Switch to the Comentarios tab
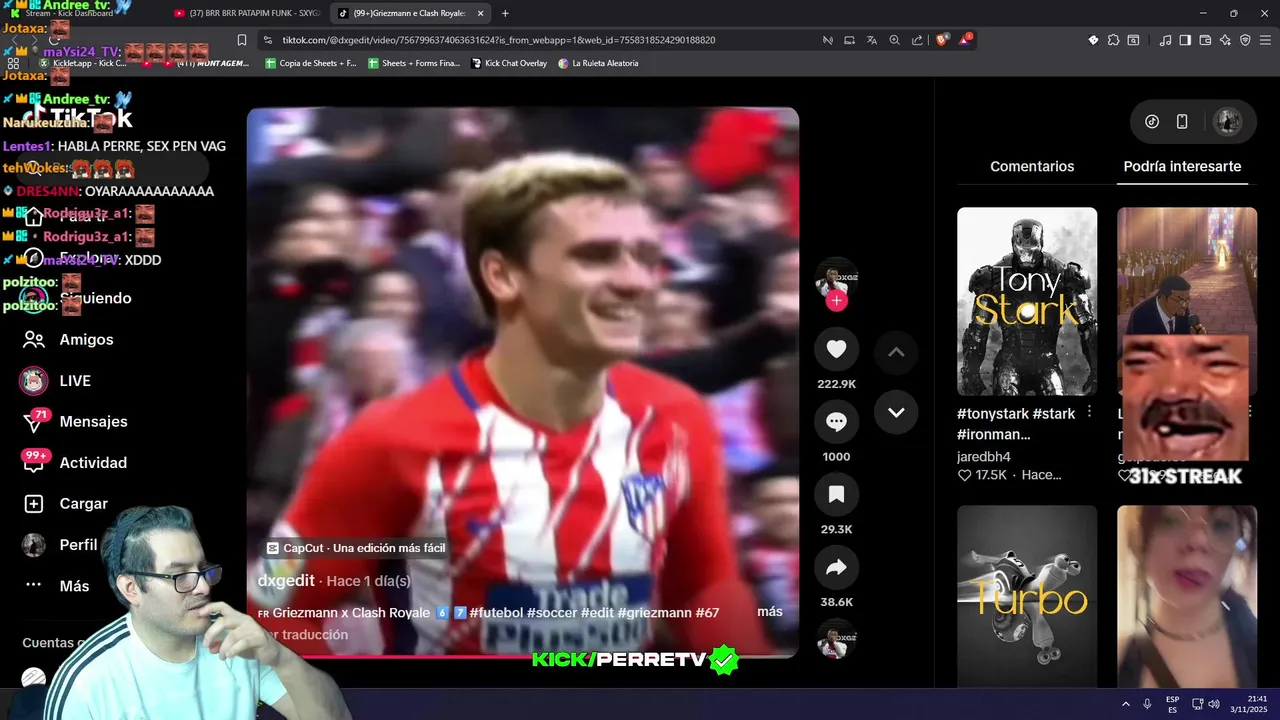Image resolution: width=1280 pixels, height=720 pixels. point(1032,167)
